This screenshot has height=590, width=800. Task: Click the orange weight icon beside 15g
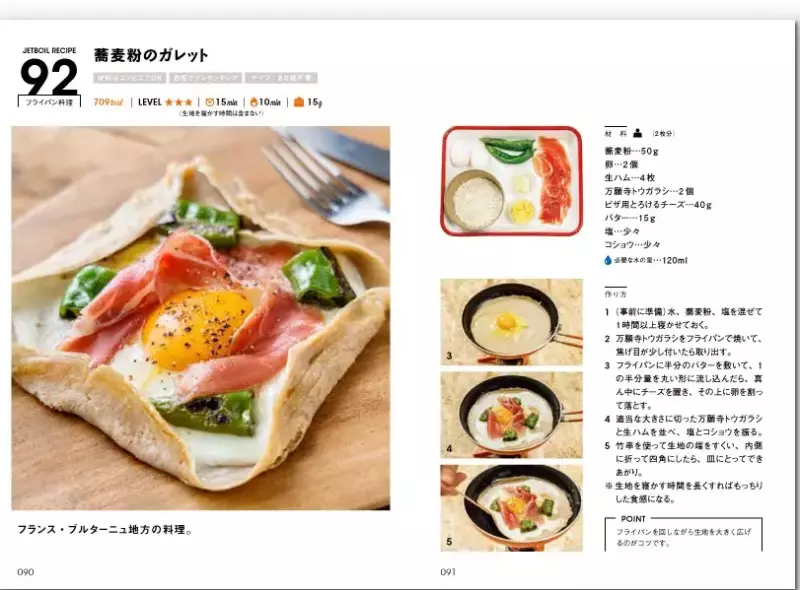[299, 102]
